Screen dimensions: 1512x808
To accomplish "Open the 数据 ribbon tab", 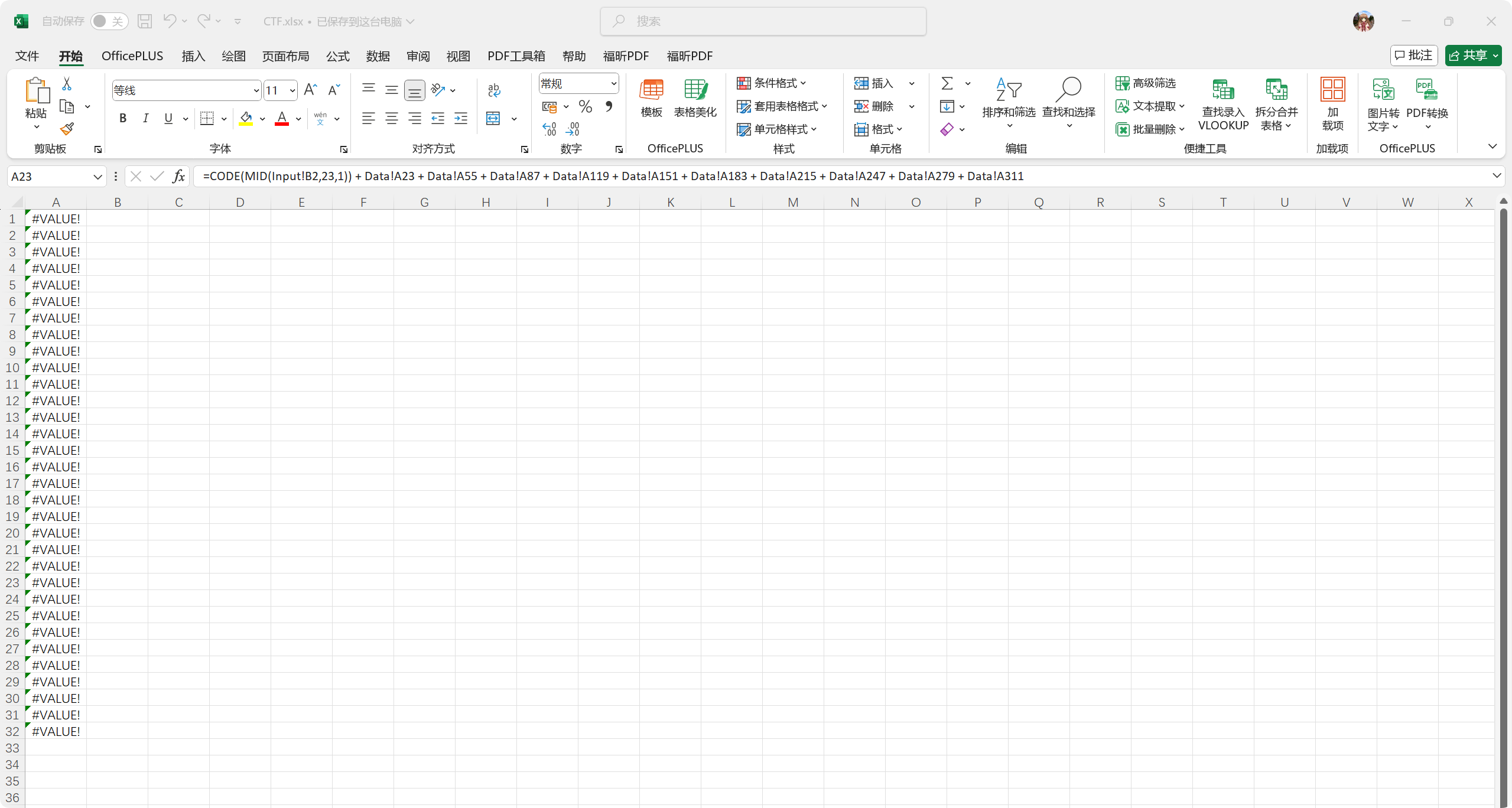I will point(378,56).
